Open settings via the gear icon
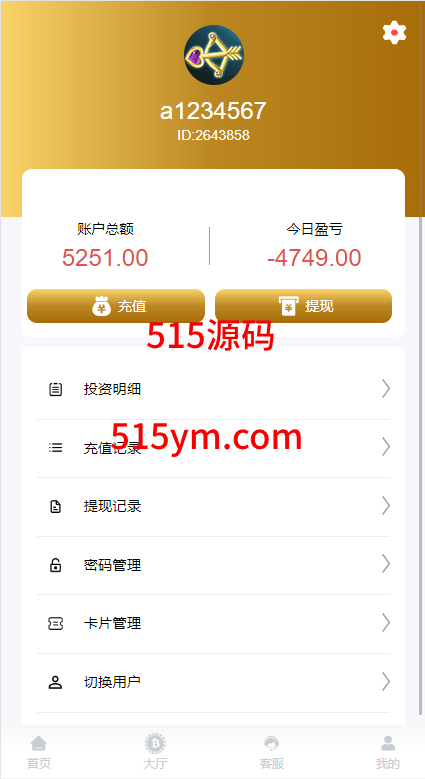Viewport: 425px width, 779px height. click(x=394, y=33)
